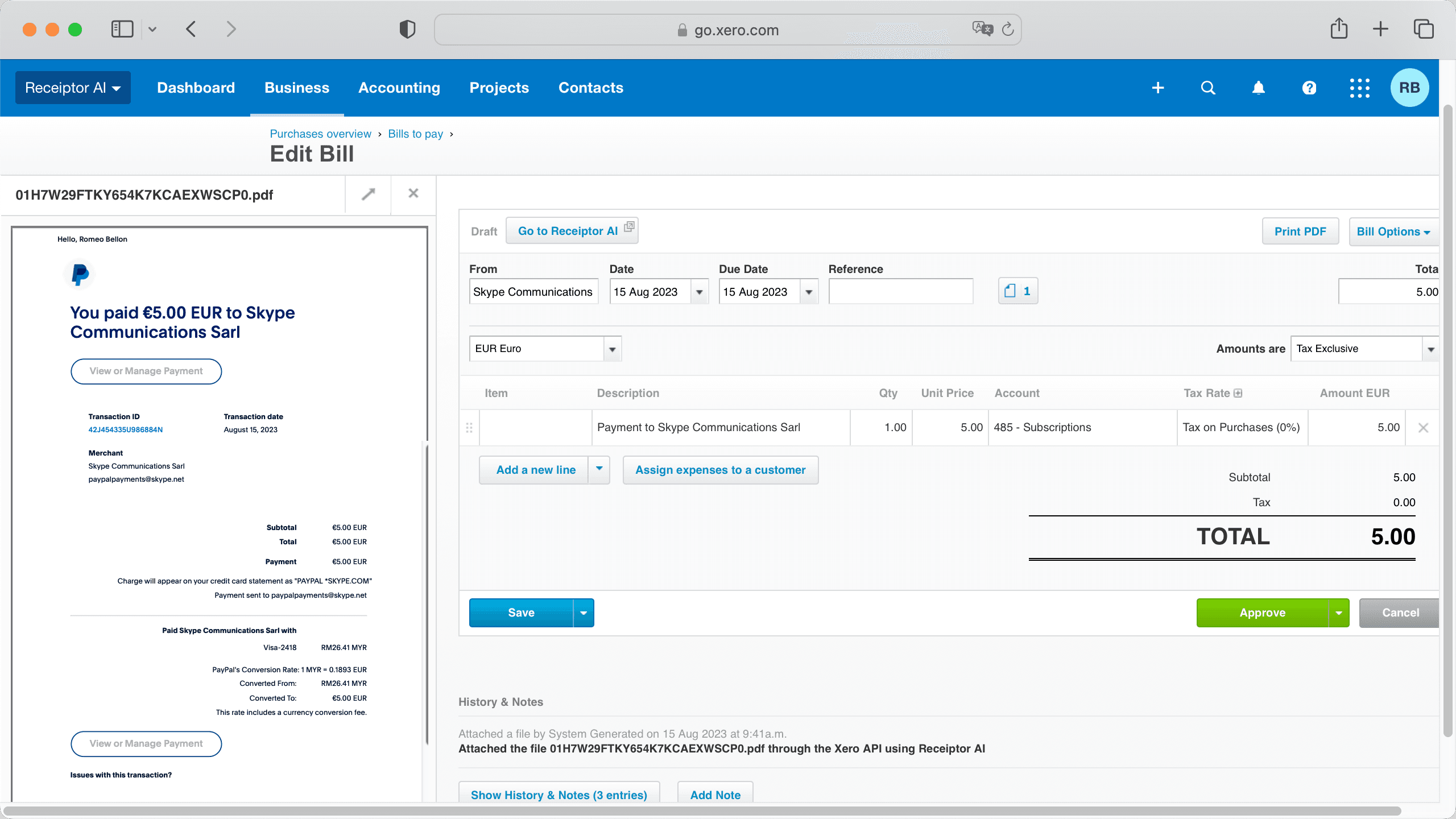Click the notifications bell icon
Image resolution: width=1456 pixels, height=819 pixels.
[x=1259, y=88]
